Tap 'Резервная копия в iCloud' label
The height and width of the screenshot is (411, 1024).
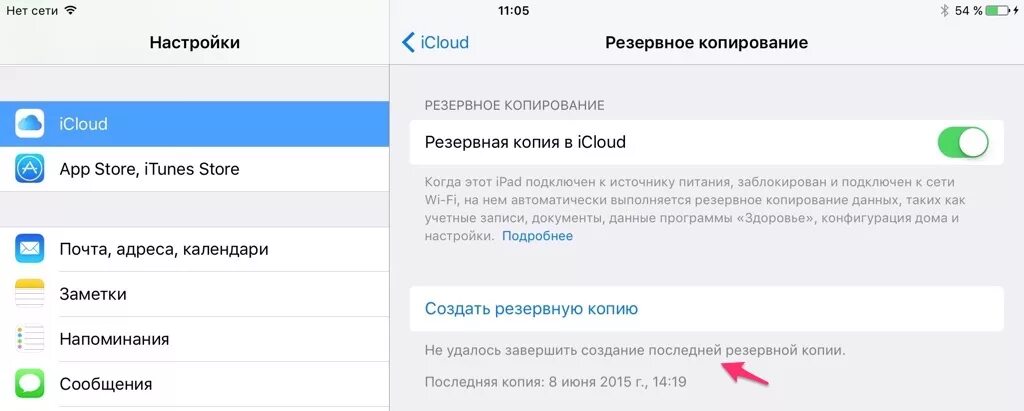click(x=525, y=142)
